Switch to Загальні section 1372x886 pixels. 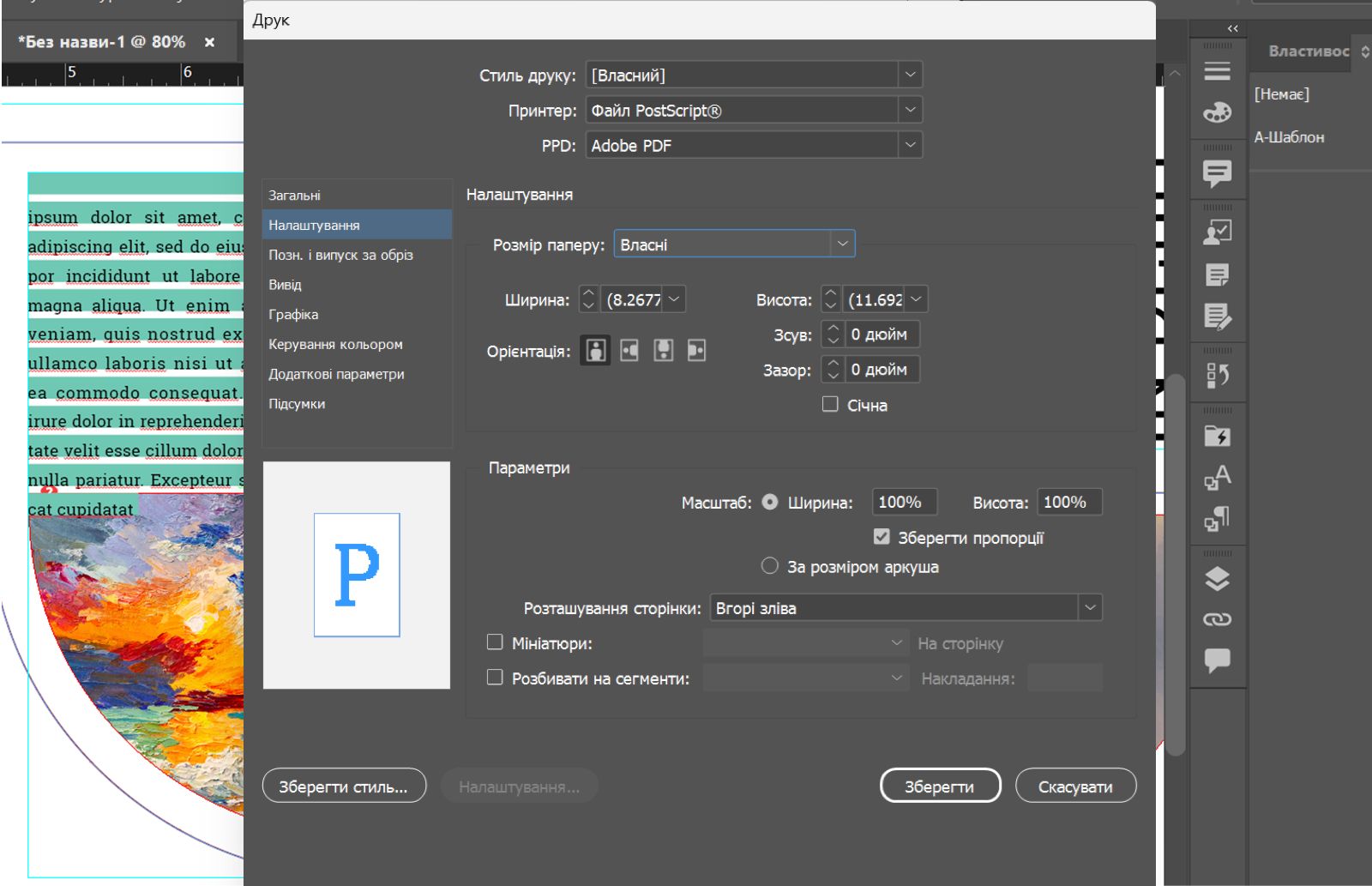point(357,196)
